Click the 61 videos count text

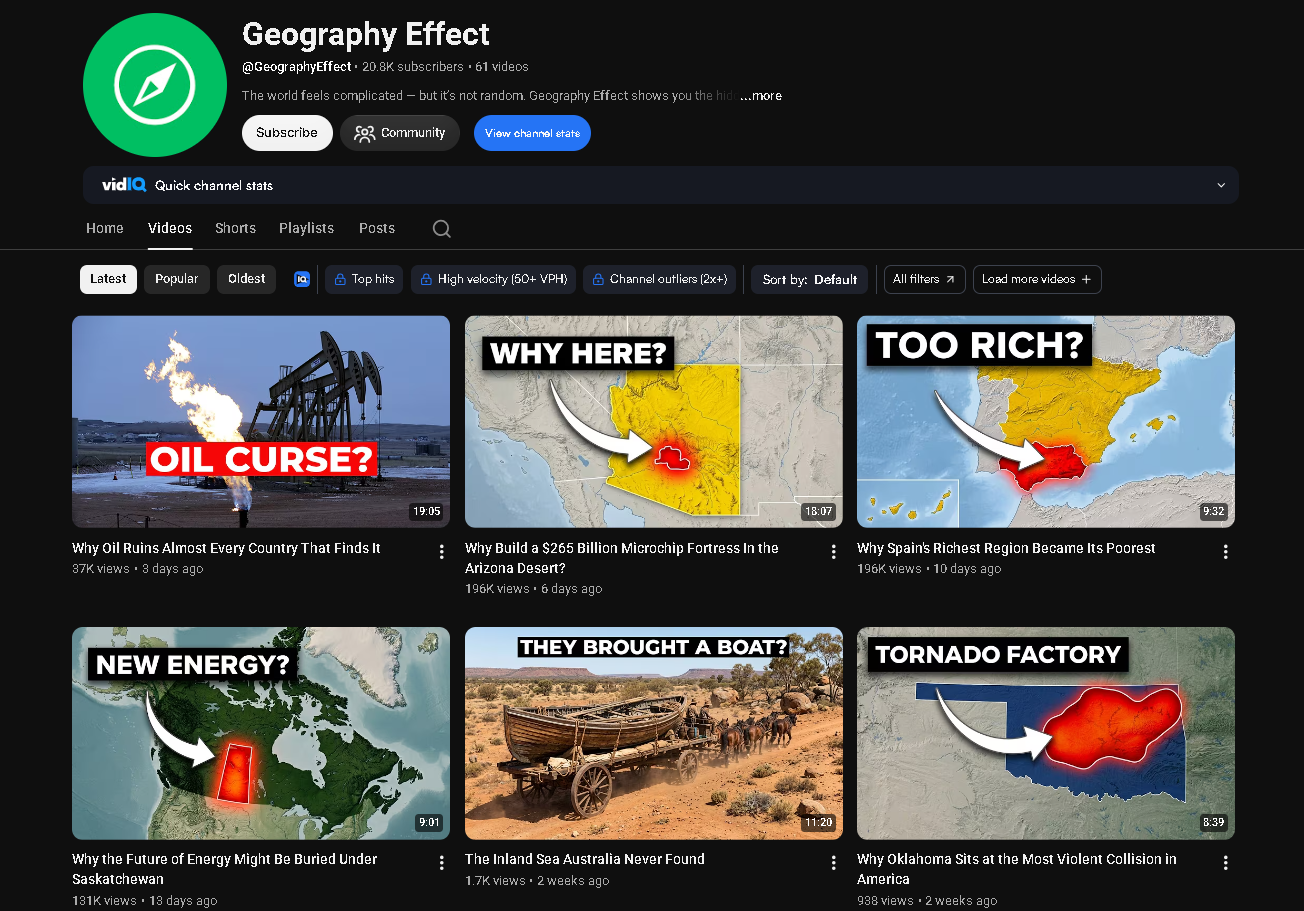click(502, 67)
